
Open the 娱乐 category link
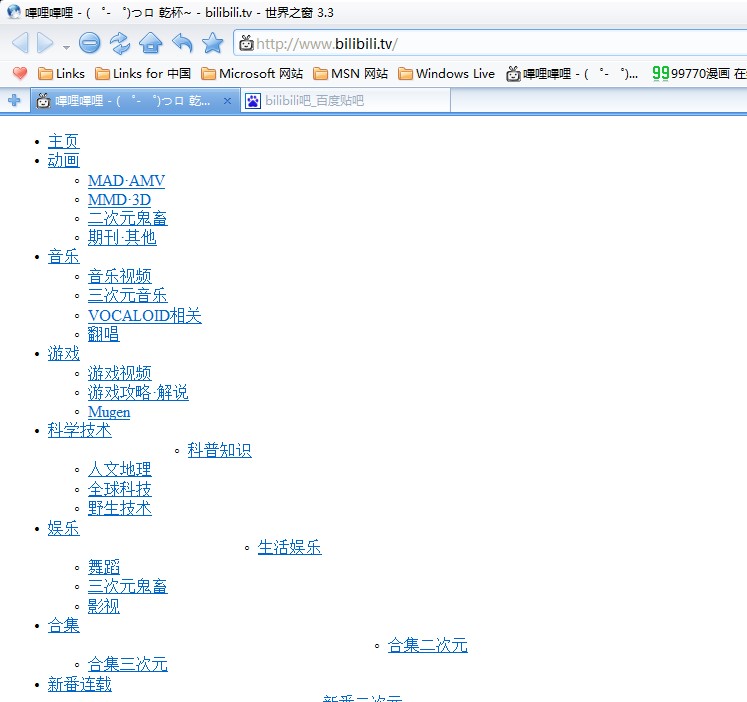pyautogui.click(x=63, y=529)
